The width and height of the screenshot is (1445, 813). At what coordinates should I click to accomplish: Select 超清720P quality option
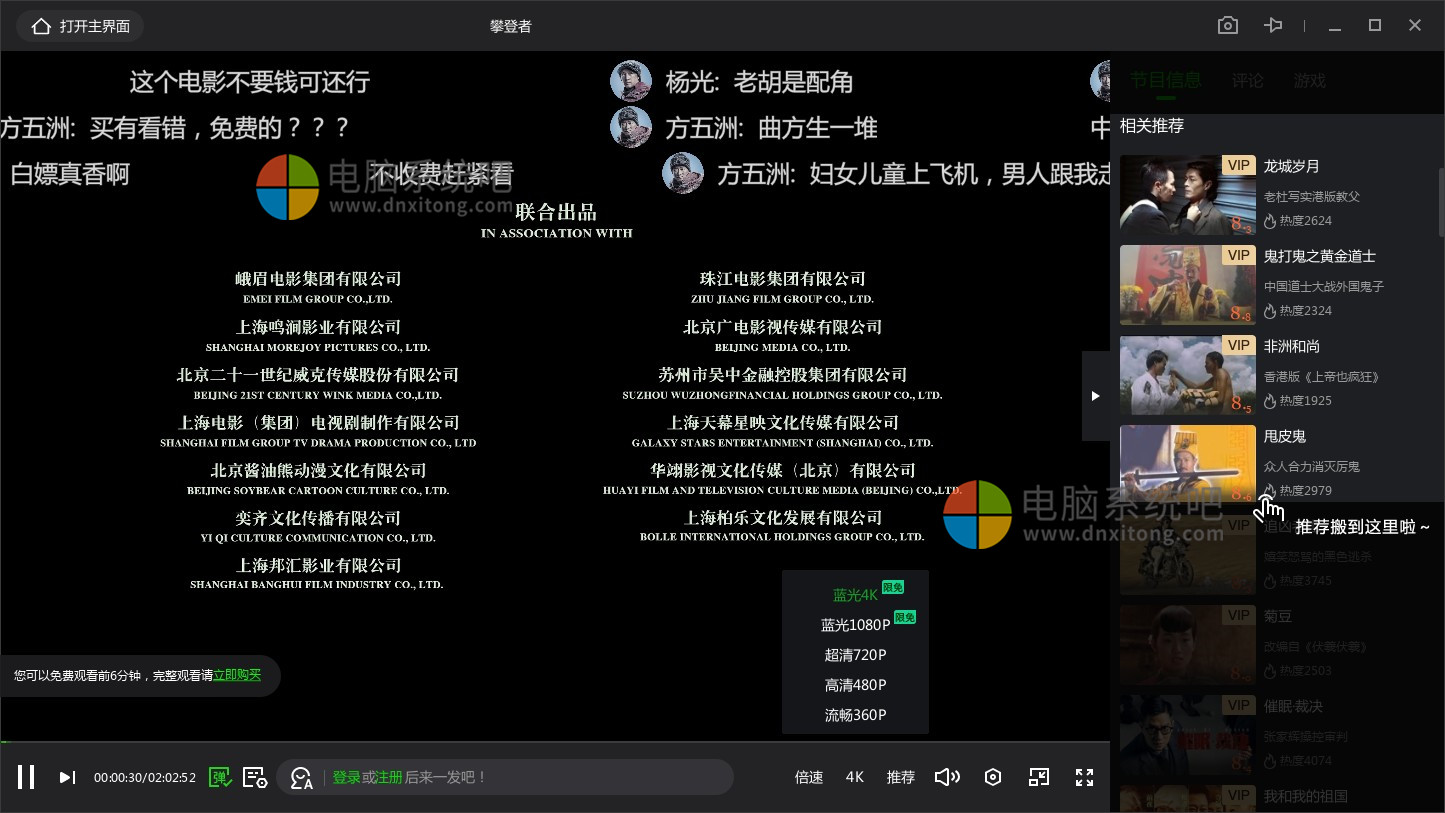tap(855, 654)
